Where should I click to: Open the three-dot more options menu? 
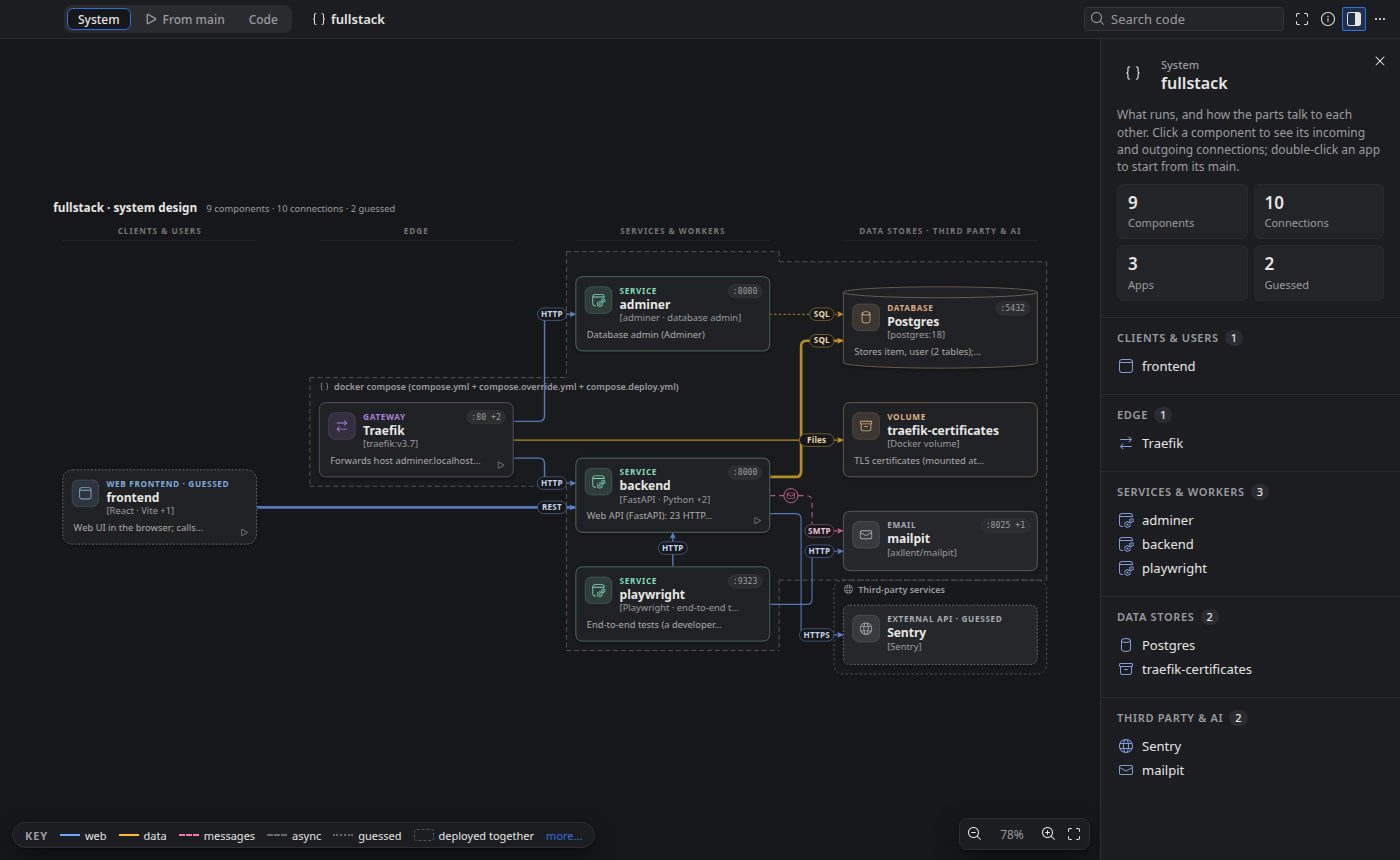(x=1380, y=19)
